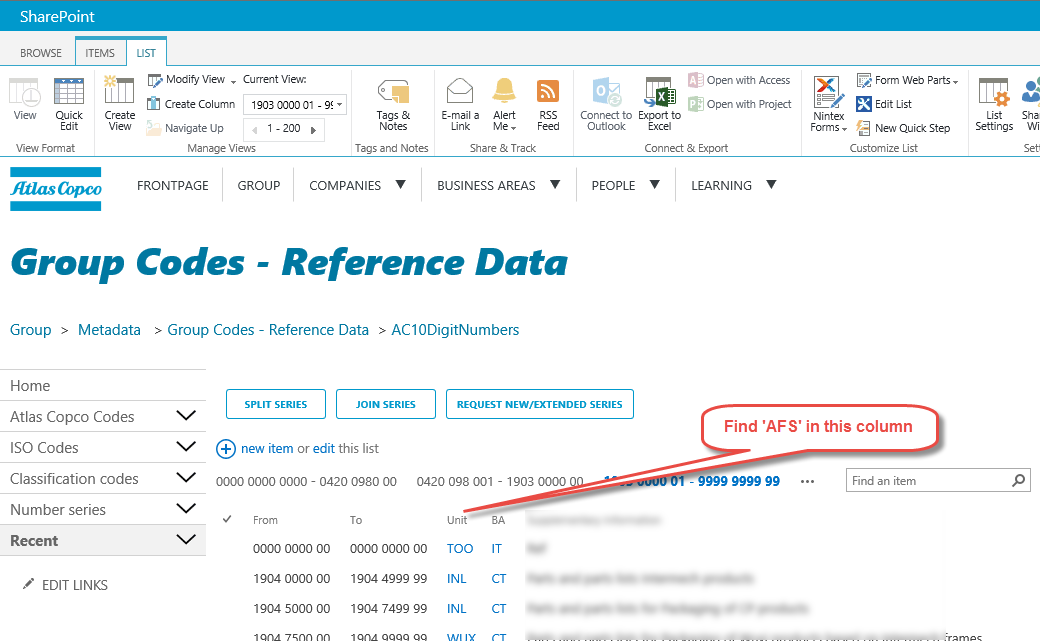
Task: Click Create Column in ribbon
Action: tap(191, 104)
